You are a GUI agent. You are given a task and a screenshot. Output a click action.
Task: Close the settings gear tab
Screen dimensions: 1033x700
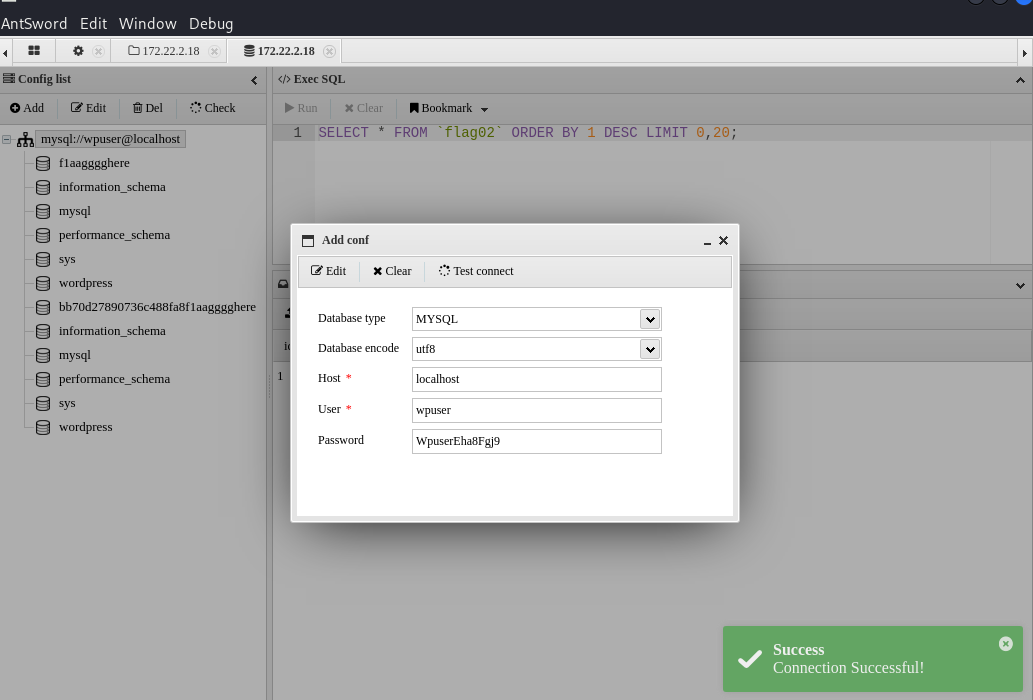(x=98, y=51)
